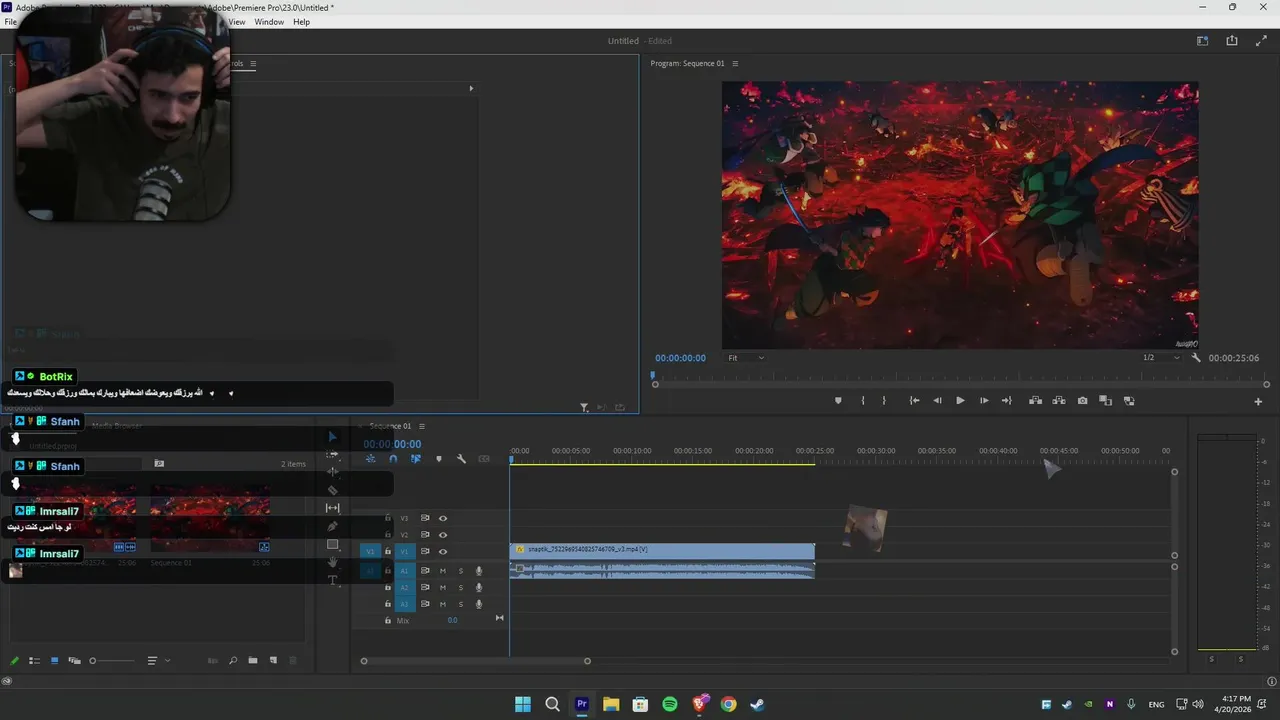Click Find magnifier in Project panel

(x=233, y=661)
